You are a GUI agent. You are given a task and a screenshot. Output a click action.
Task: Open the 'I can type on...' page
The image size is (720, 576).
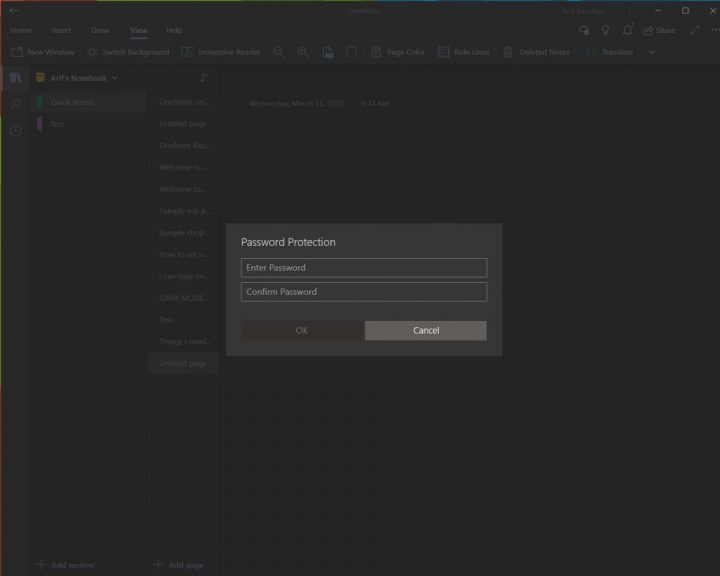pos(184,276)
